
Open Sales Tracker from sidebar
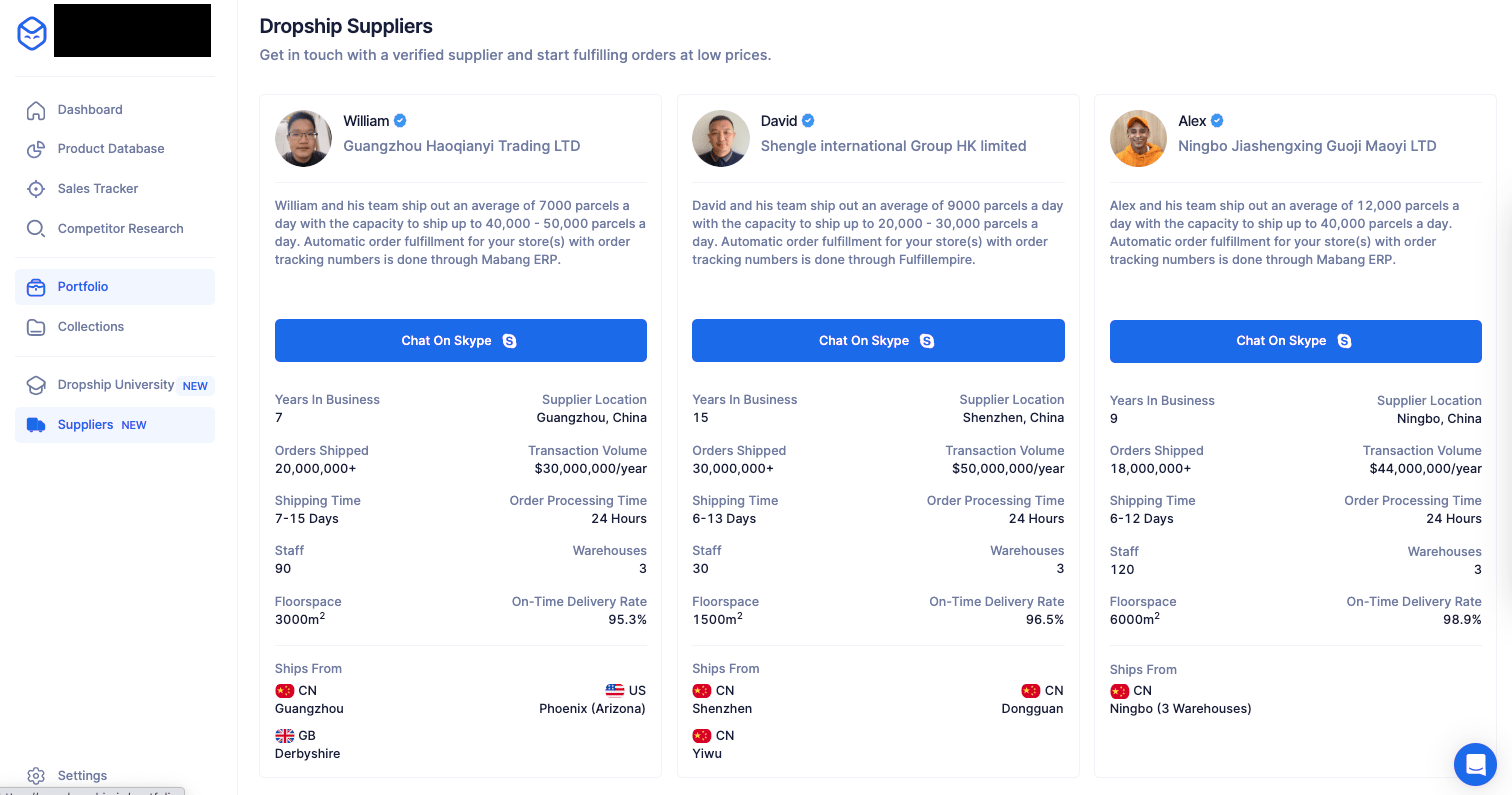(98, 189)
